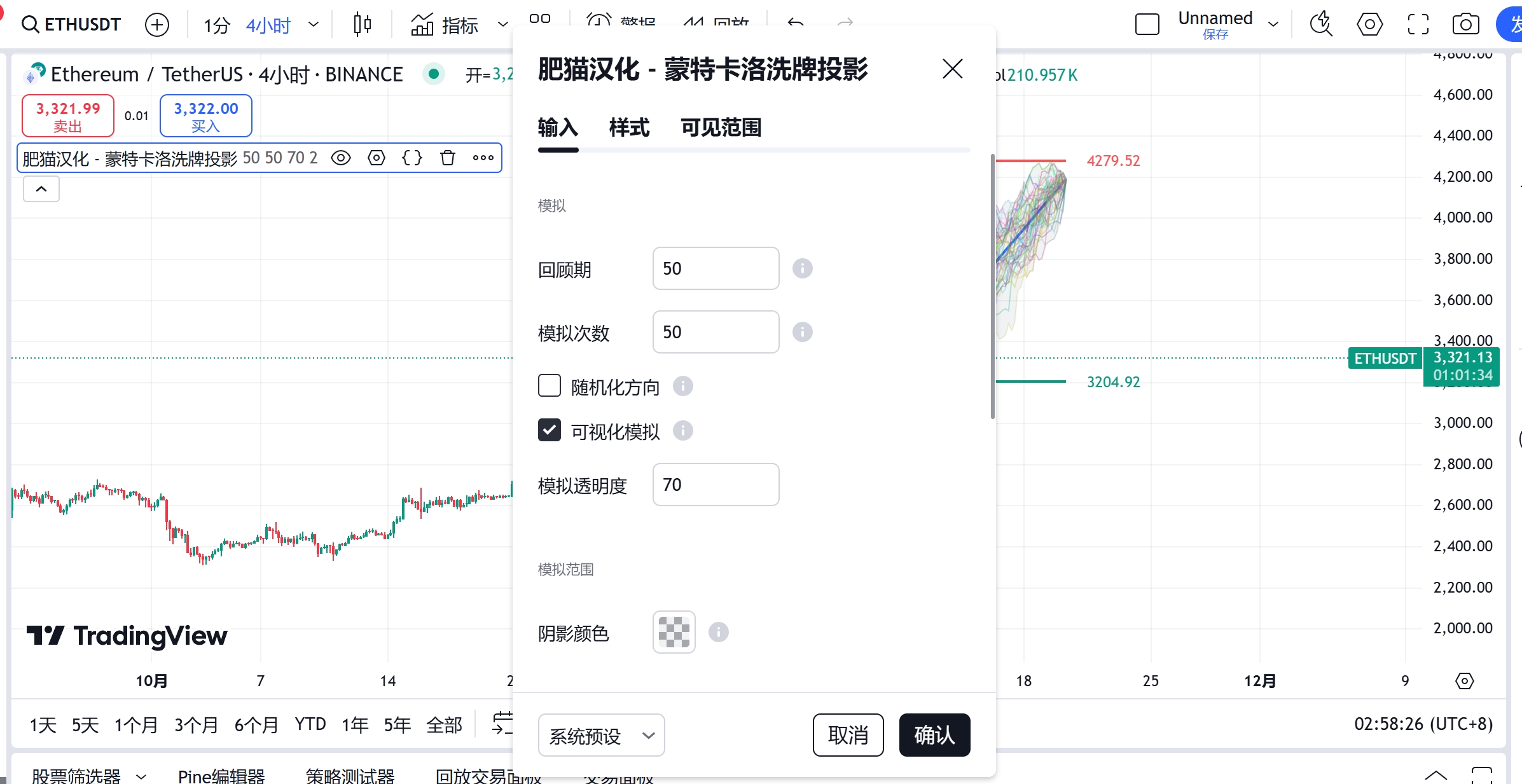
Task: Click the 确认 button
Action: (x=934, y=735)
